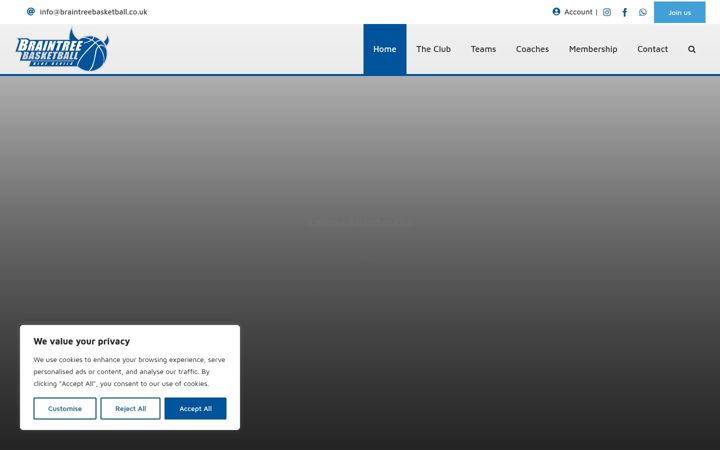
Task: Open the Account user icon
Action: point(556,11)
